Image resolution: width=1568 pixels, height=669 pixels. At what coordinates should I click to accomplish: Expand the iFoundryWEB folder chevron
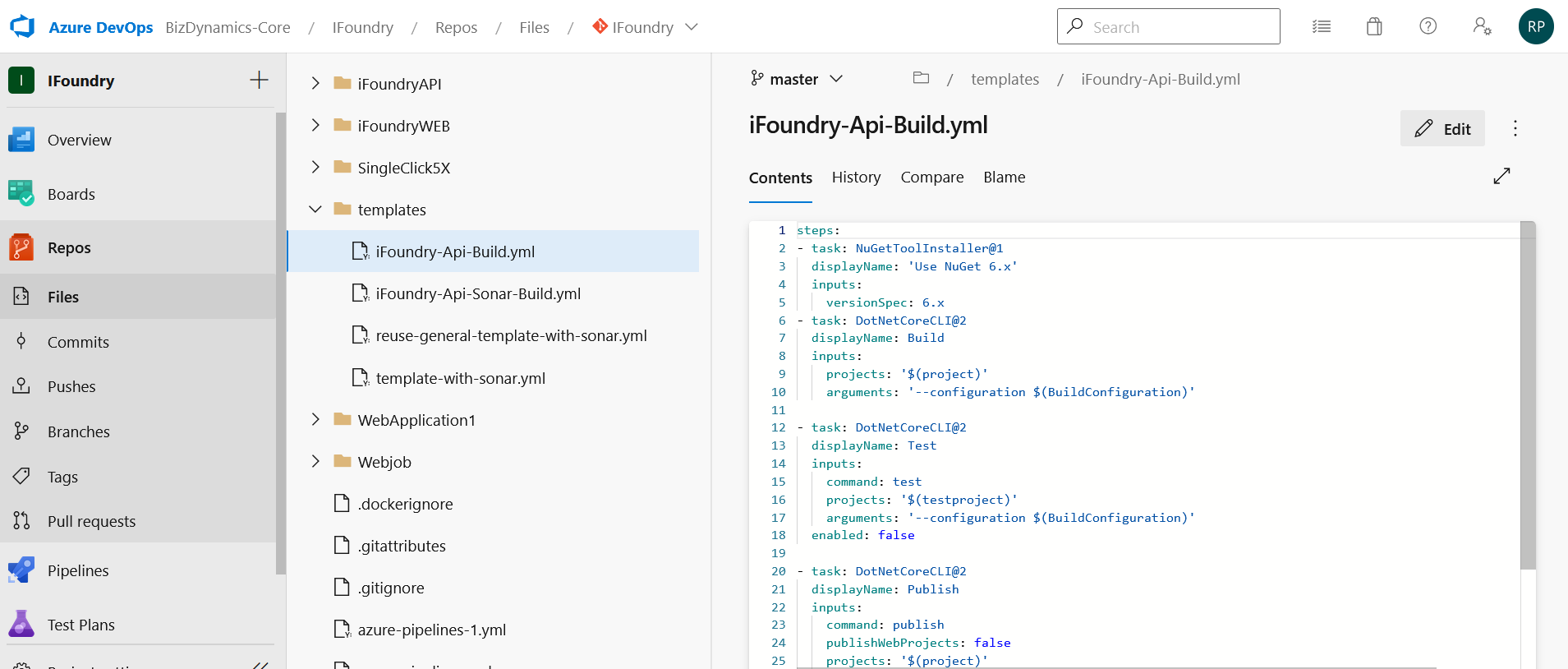315,125
